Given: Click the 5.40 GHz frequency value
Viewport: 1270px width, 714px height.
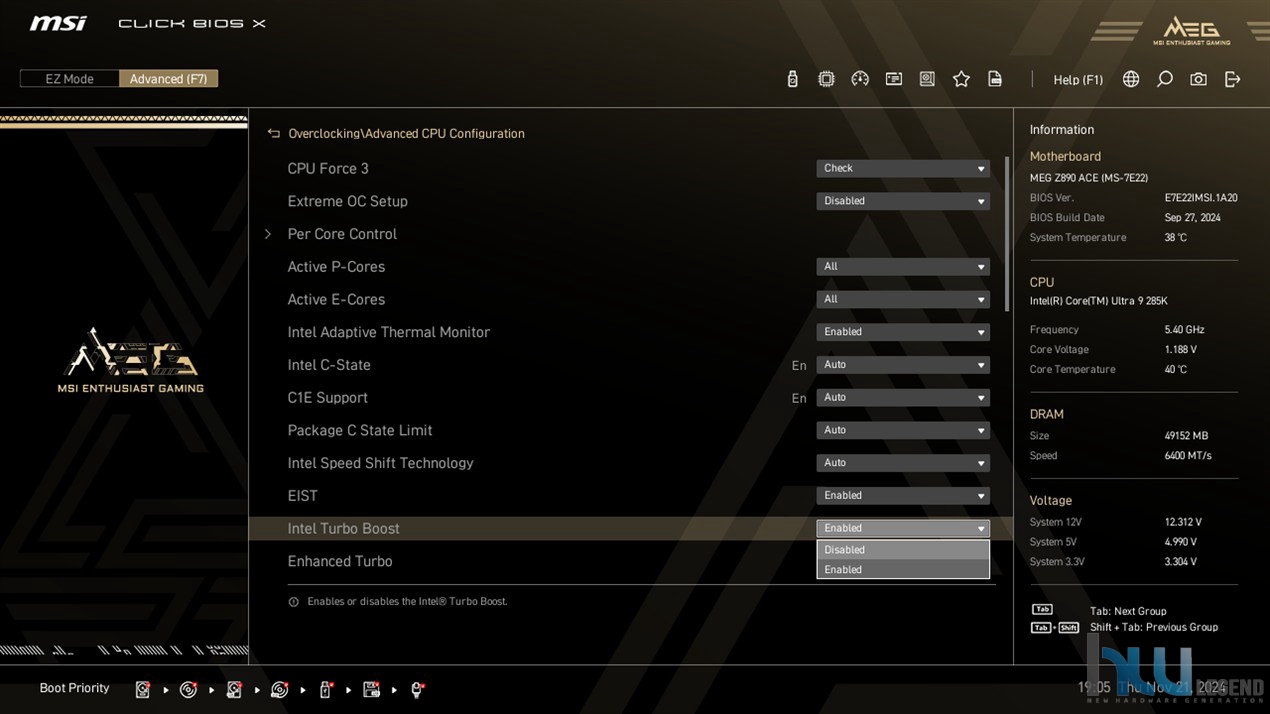Looking at the screenshot, I should pos(1184,330).
